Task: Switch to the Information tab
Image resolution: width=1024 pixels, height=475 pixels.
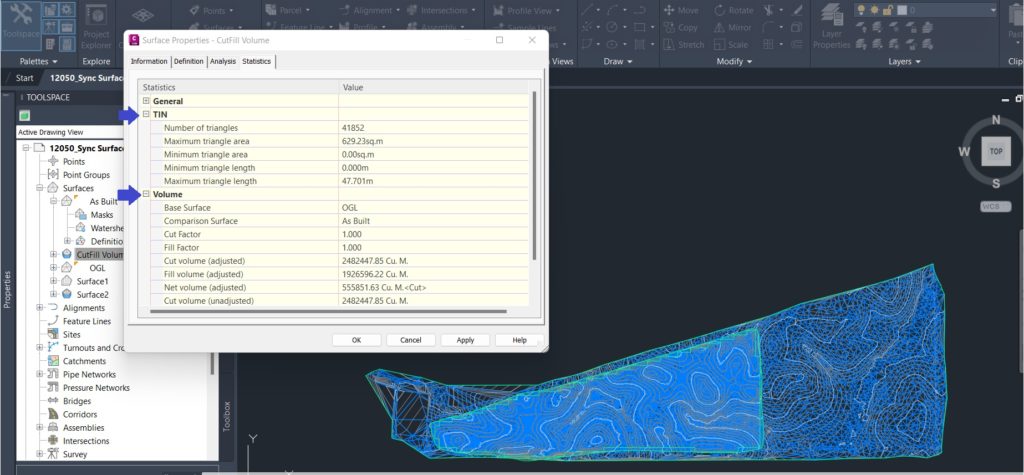Action: coord(149,61)
